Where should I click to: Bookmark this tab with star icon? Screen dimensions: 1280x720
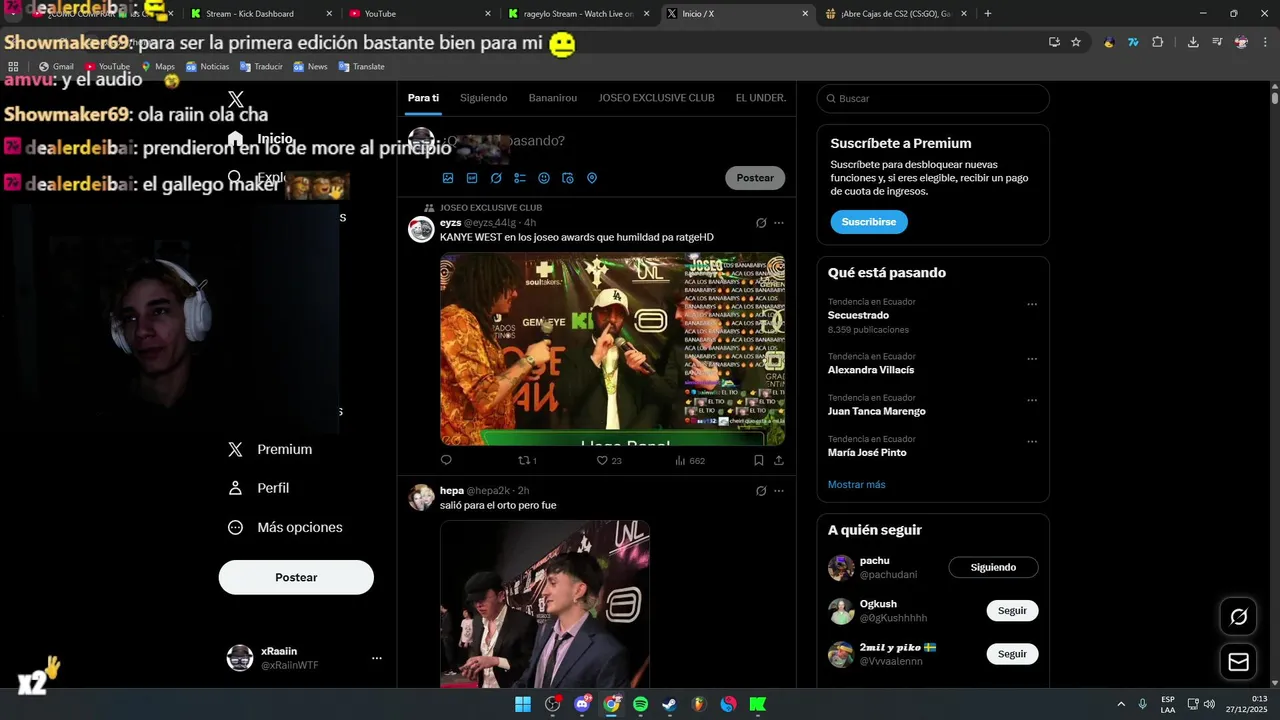click(1076, 42)
